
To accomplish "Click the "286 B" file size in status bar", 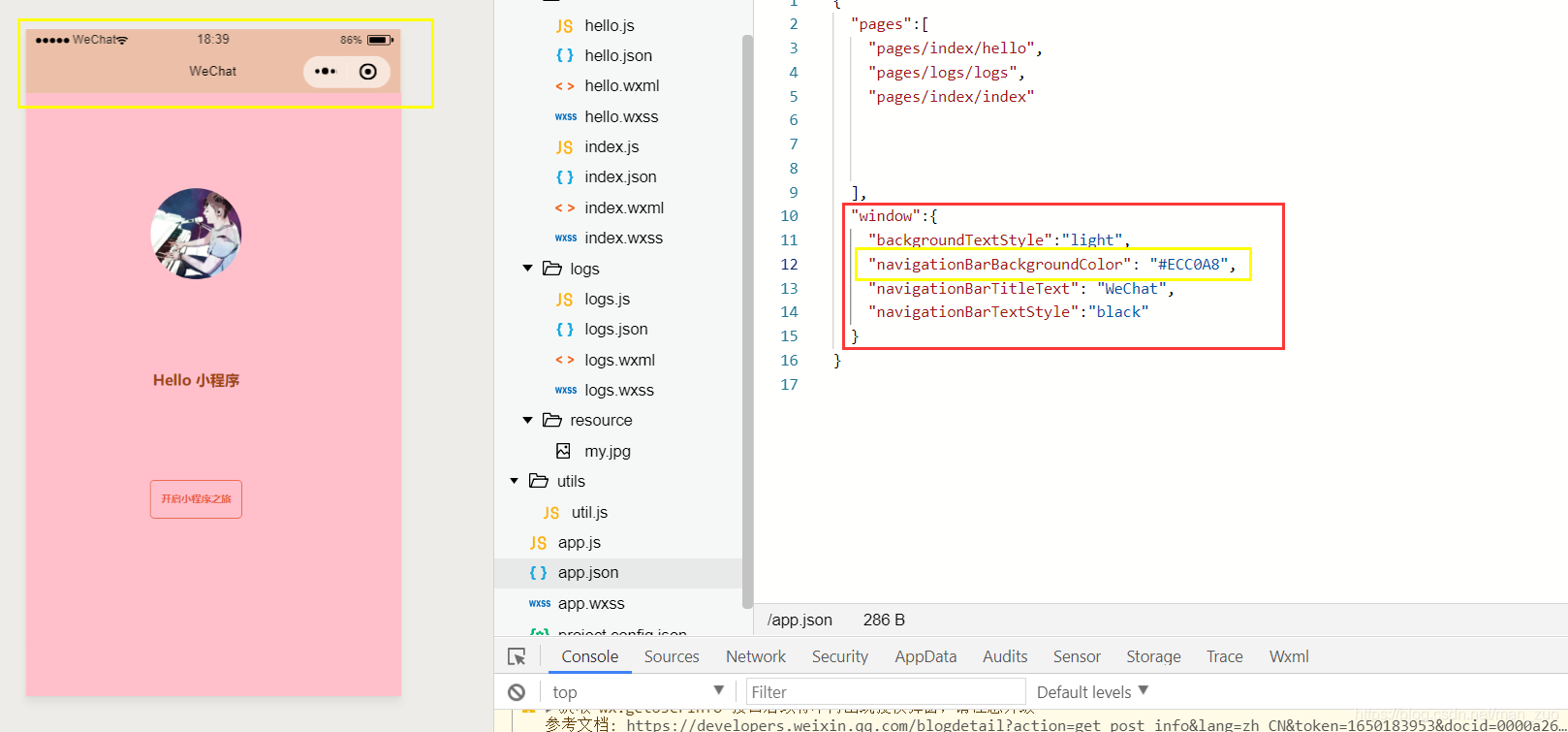I will point(884,620).
